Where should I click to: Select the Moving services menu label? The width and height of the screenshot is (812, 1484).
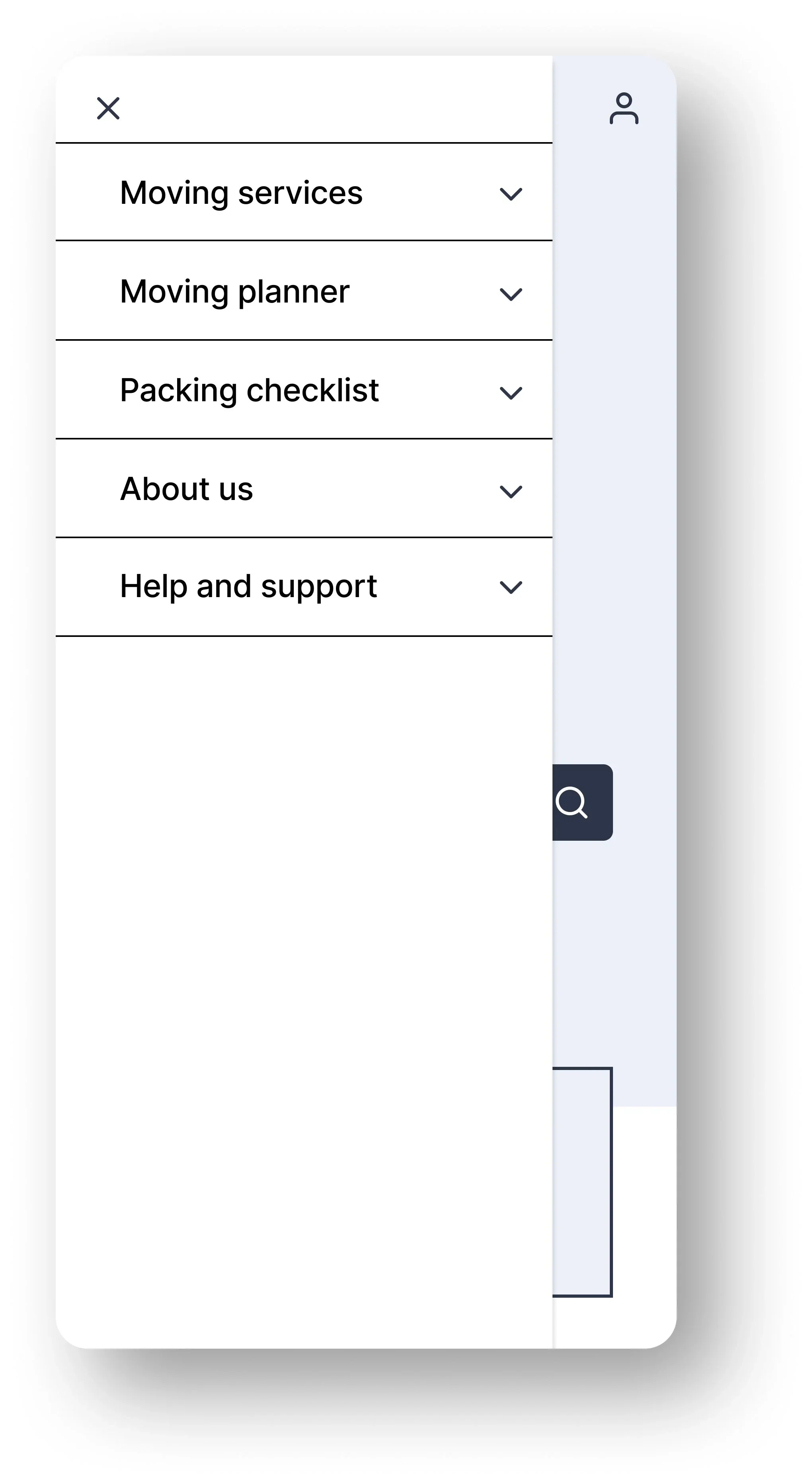[241, 192]
